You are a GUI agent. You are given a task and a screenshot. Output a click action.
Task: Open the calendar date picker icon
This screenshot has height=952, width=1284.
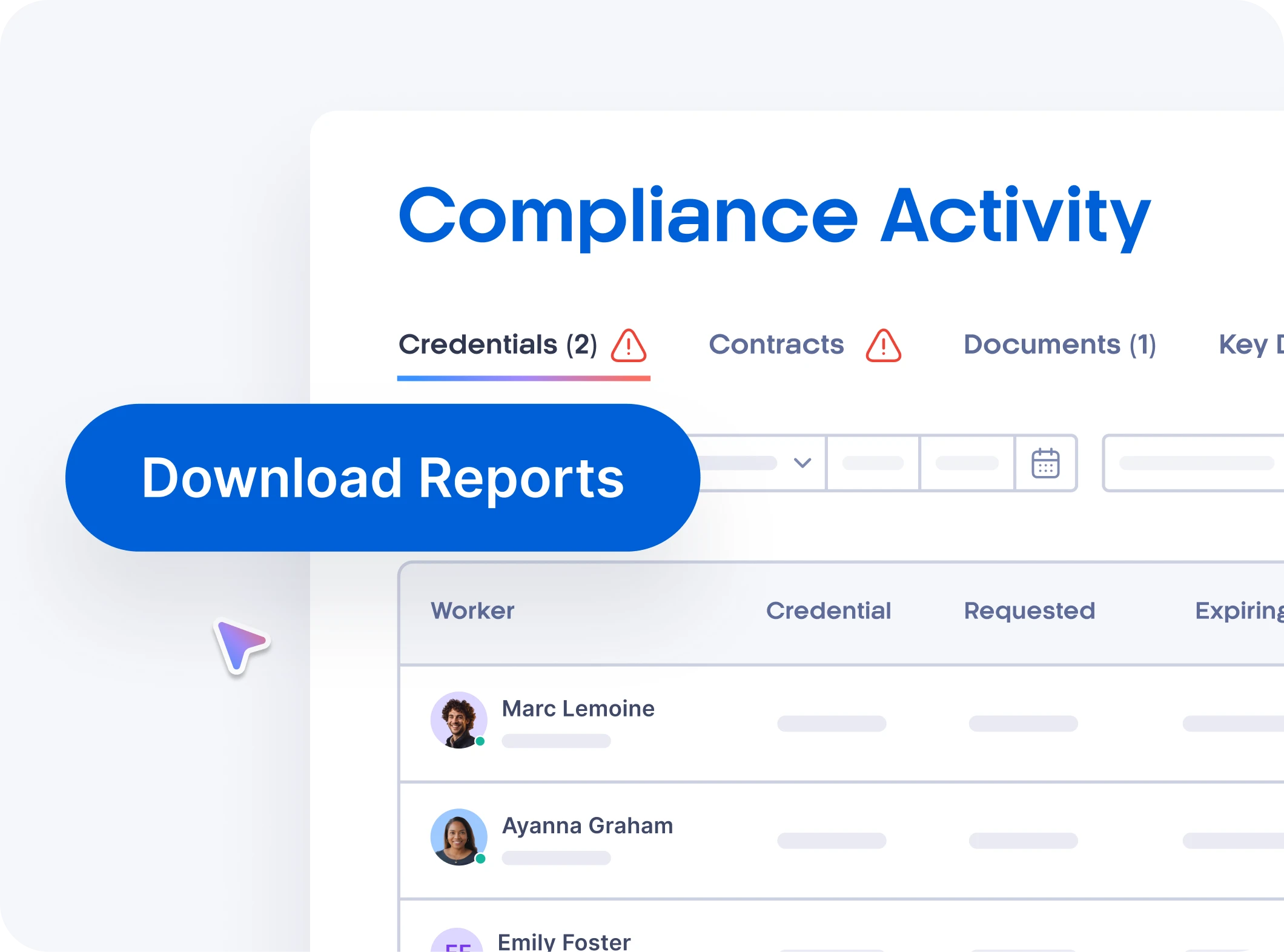tap(1045, 463)
